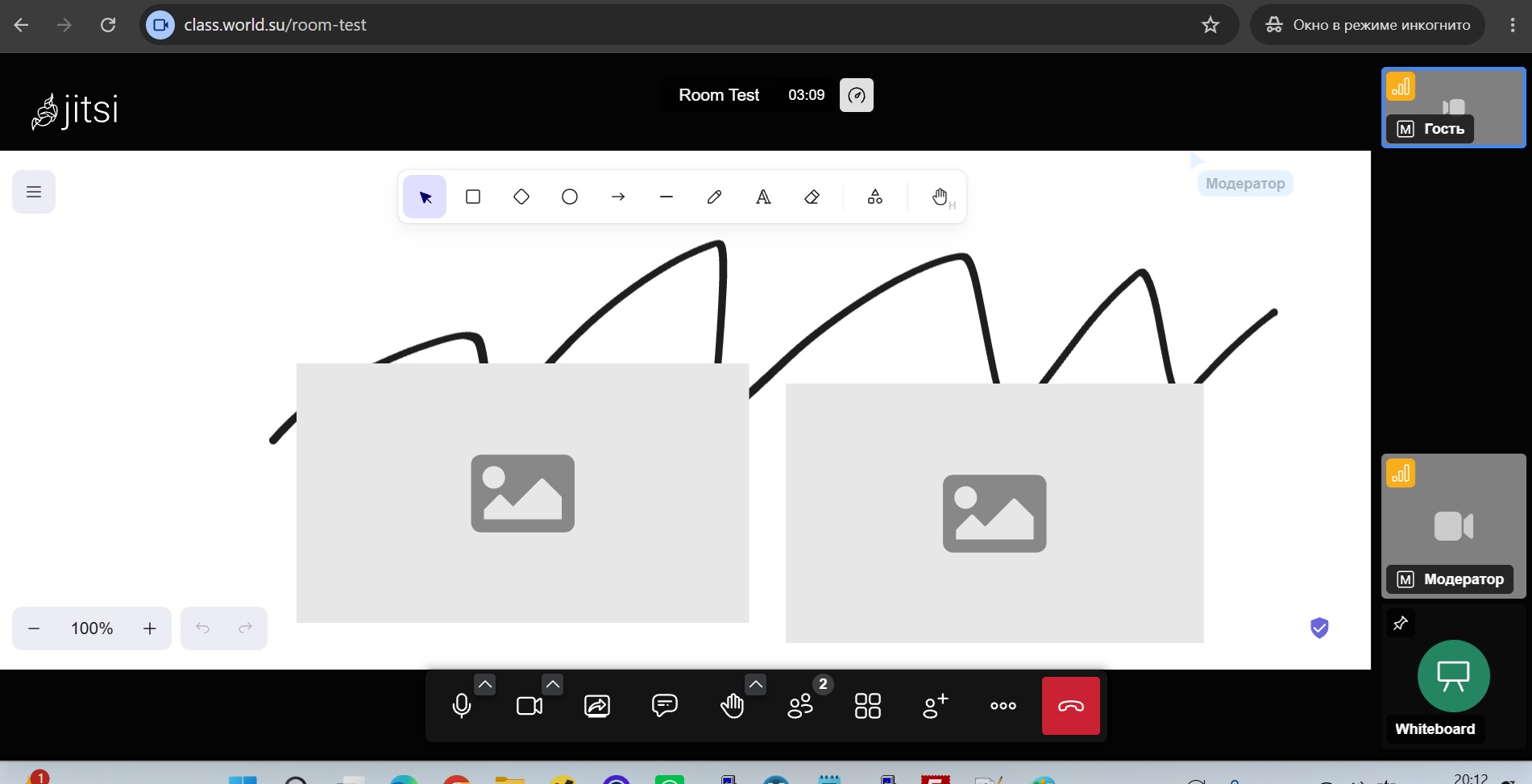This screenshot has width=1532, height=784.
Task: Hang up and leave the meeting
Action: point(1071,706)
